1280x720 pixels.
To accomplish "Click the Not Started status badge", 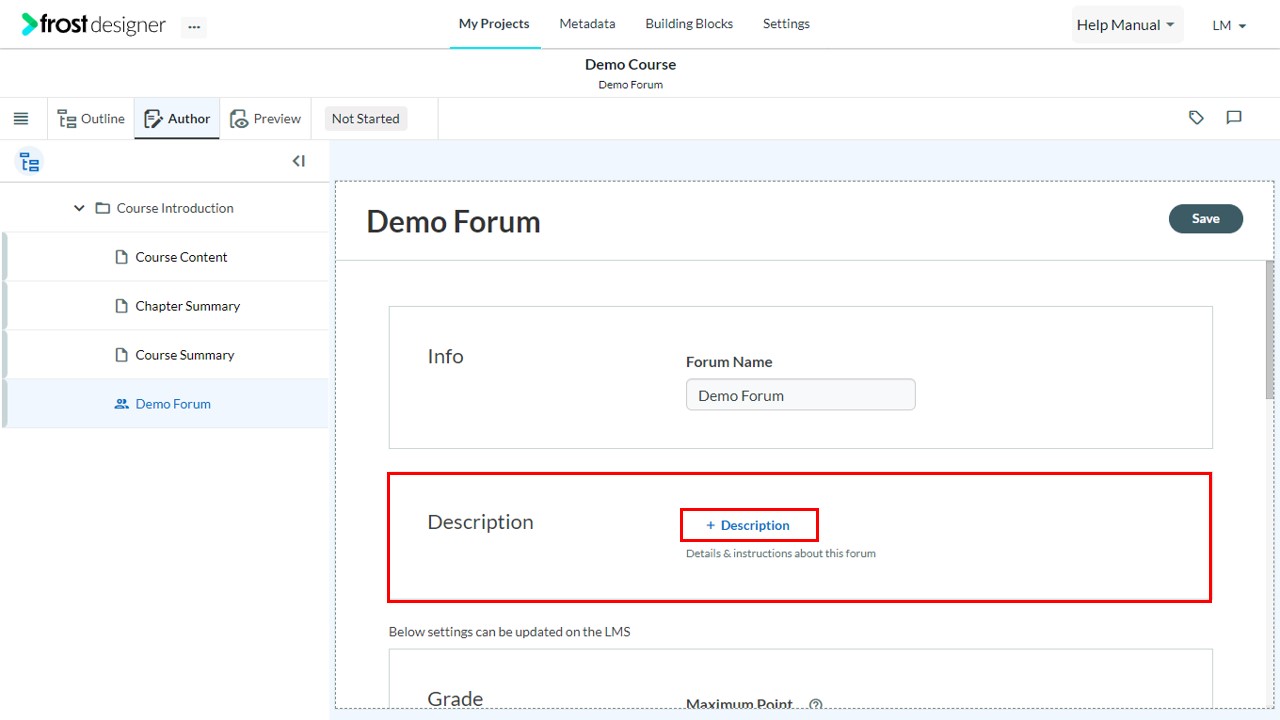I will click(x=365, y=119).
